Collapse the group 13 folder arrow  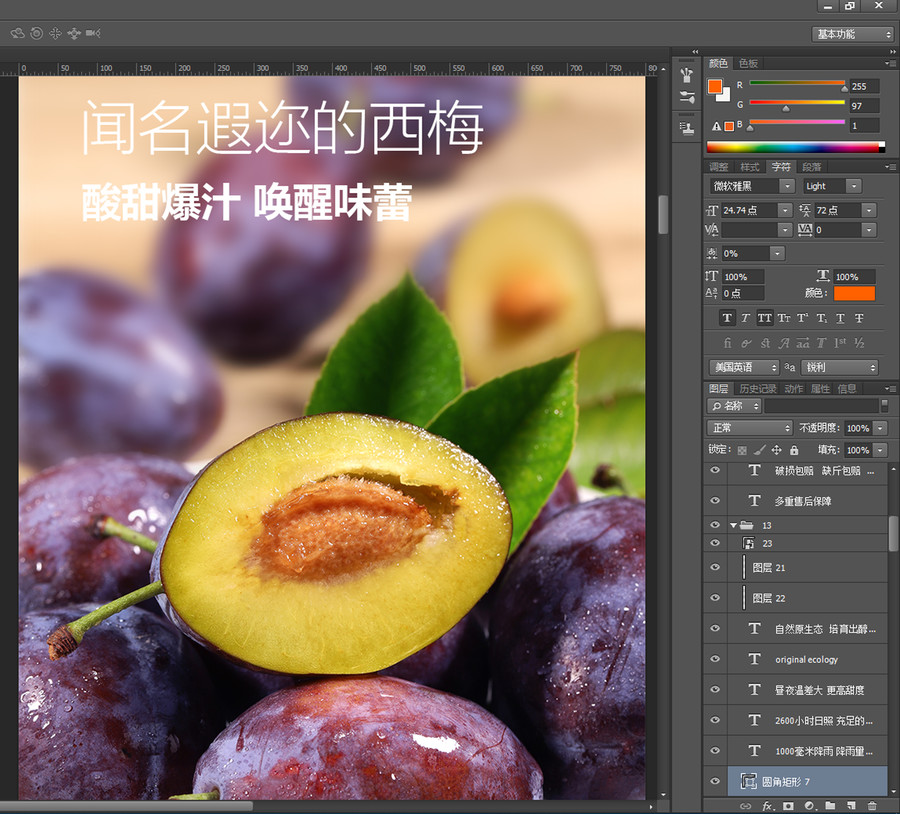pyautogui.click(x=734, y=525)
